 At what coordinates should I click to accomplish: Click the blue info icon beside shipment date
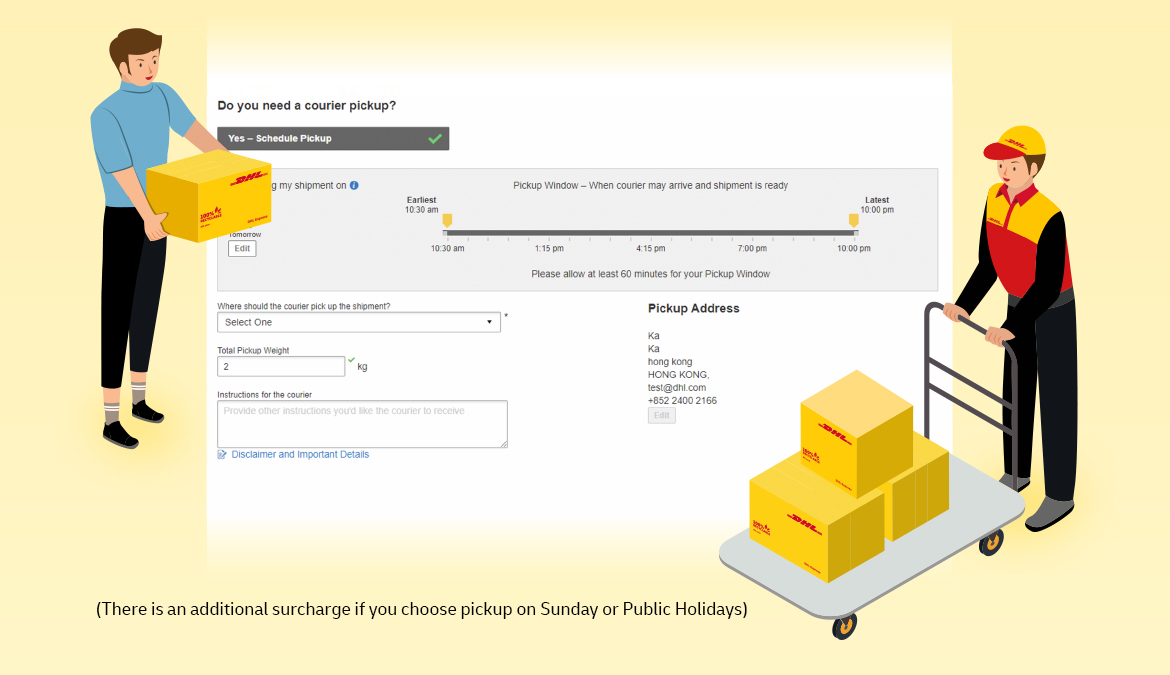click(x=354, y=185)
